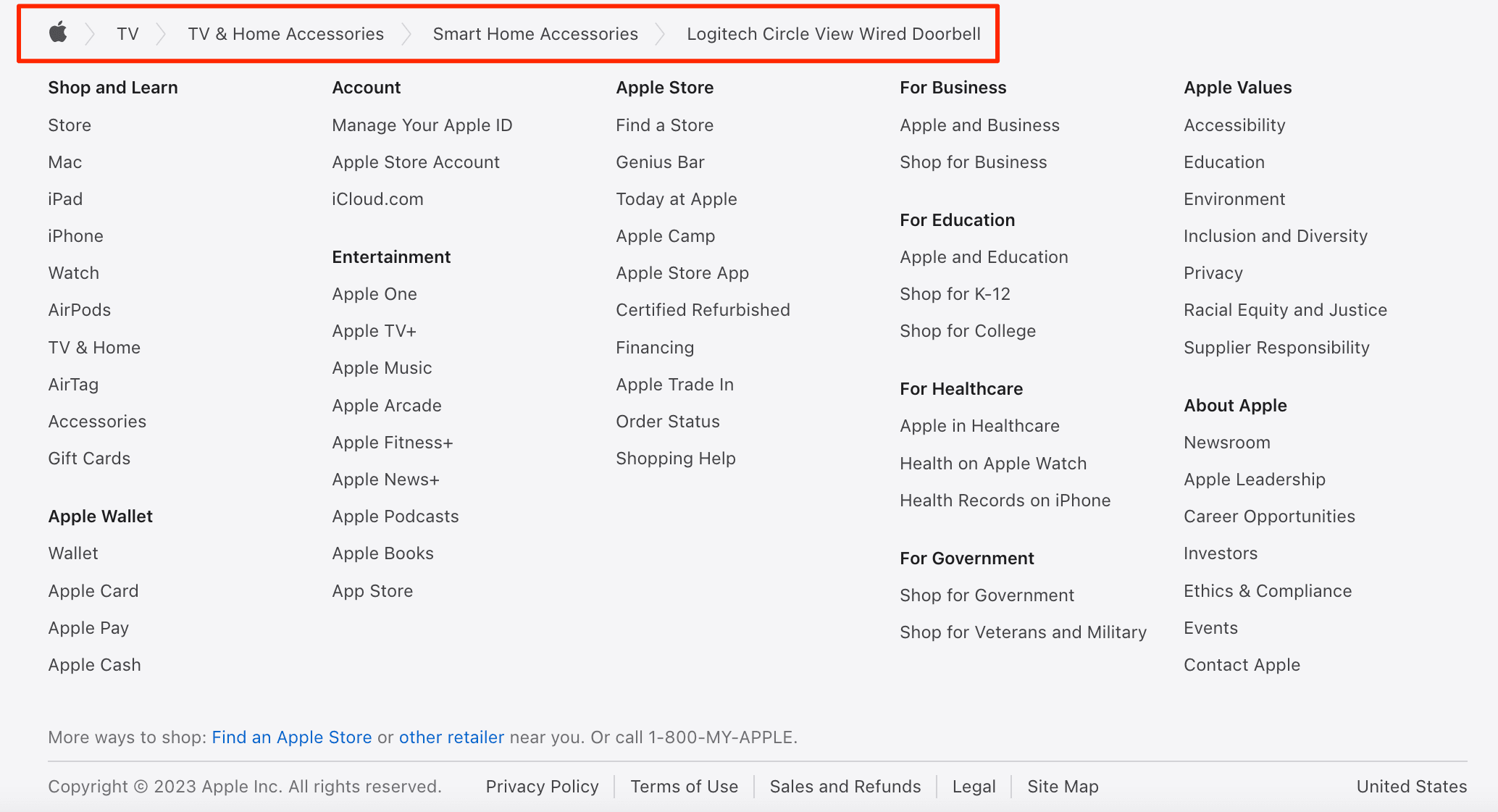This screenshot has height=812, width=1498.
Task: Open iCloud.com link
Action: pyautogui.click(x=377, y=198)
